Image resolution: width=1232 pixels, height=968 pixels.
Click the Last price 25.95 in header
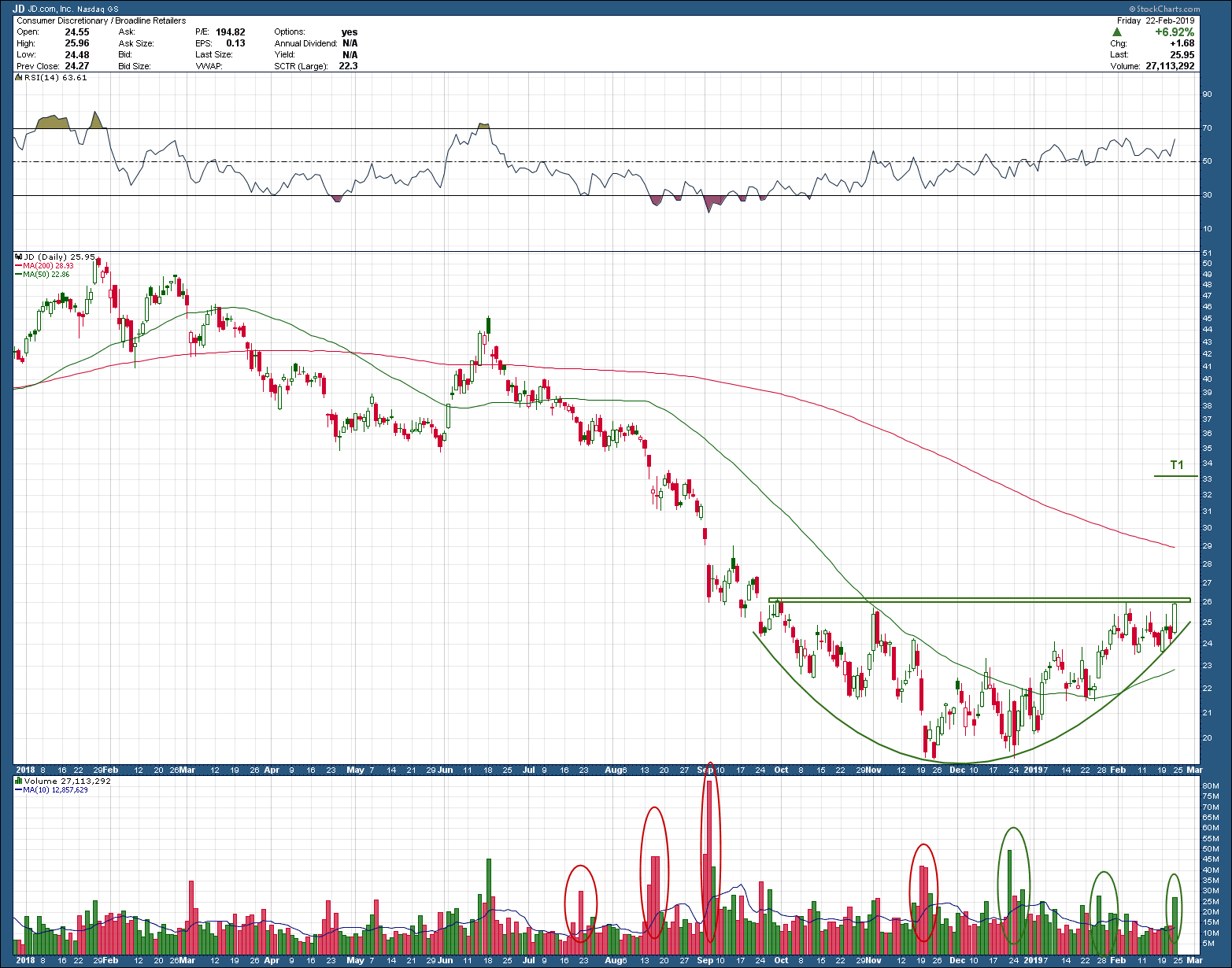[1182, 55]
